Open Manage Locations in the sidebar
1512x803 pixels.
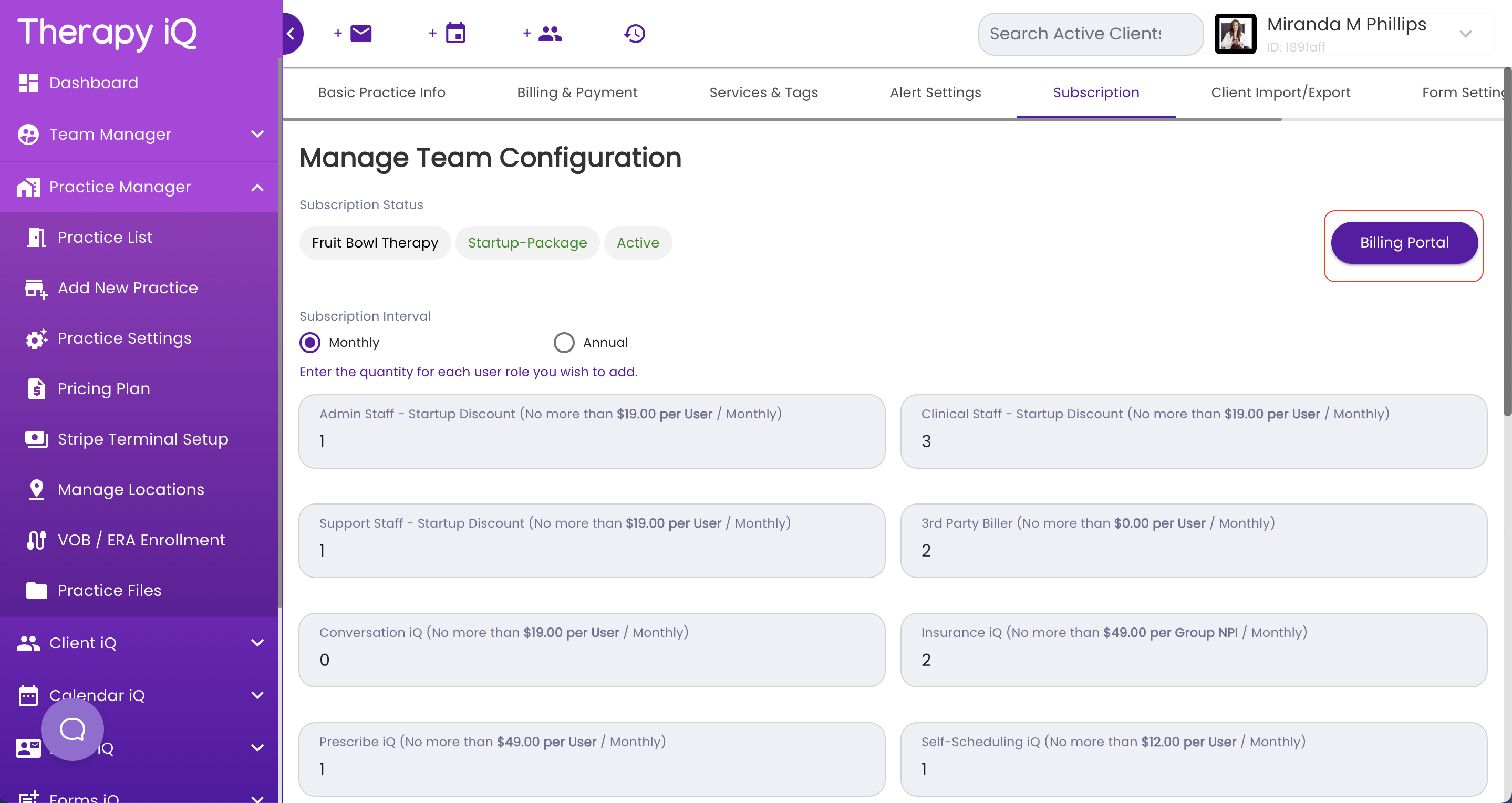pos(130,489)
